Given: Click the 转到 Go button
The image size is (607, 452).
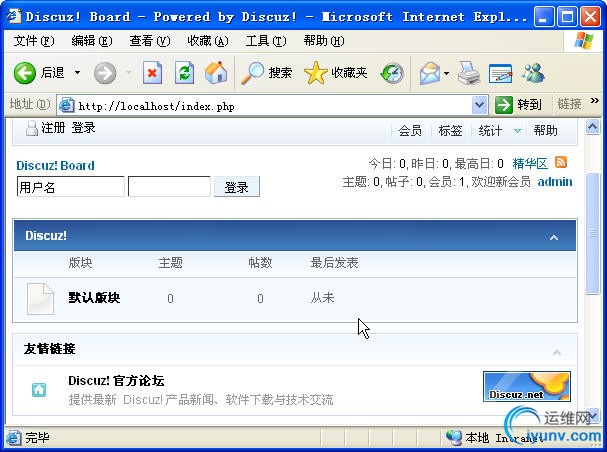Looking at the screenshot, I should [518, 105].
